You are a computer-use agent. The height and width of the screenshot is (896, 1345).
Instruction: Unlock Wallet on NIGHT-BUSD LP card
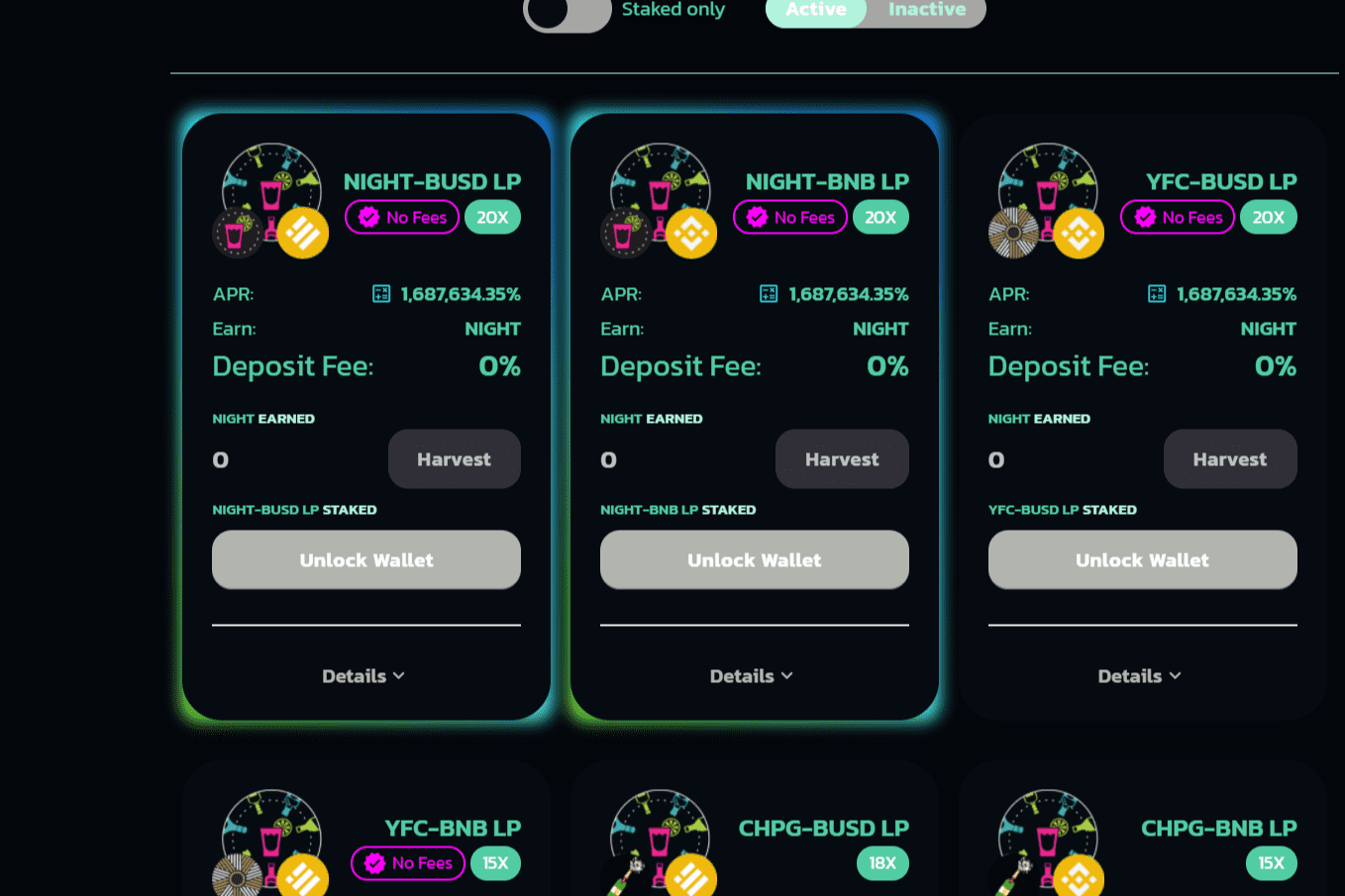366,560
